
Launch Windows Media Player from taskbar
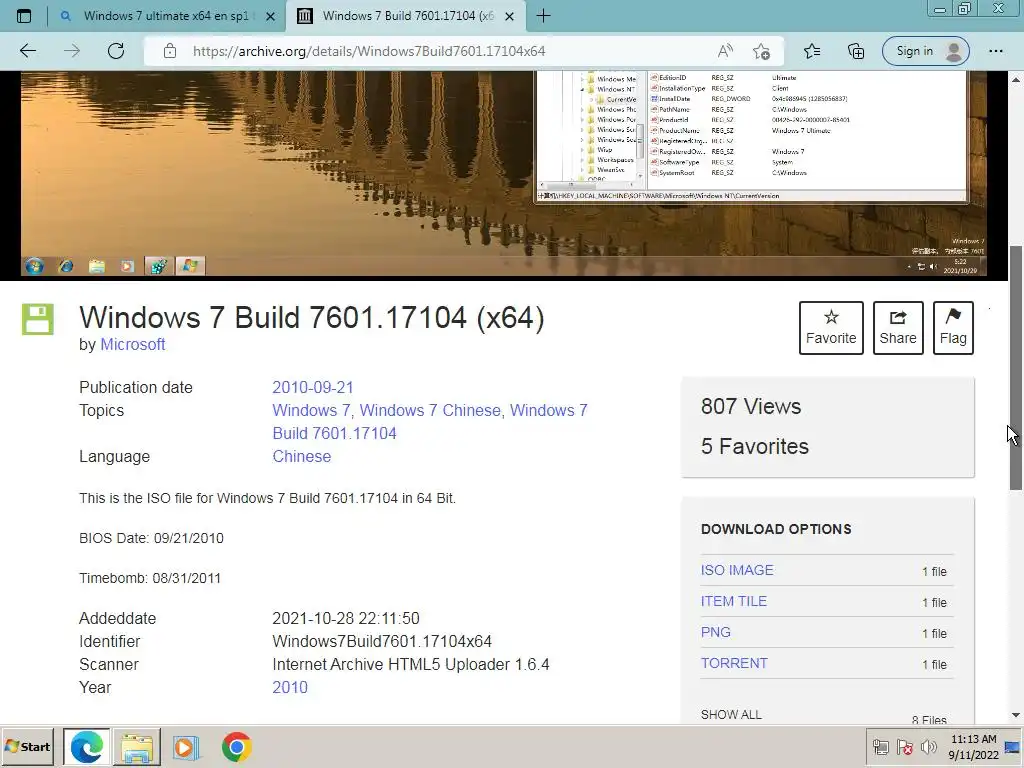186,747
